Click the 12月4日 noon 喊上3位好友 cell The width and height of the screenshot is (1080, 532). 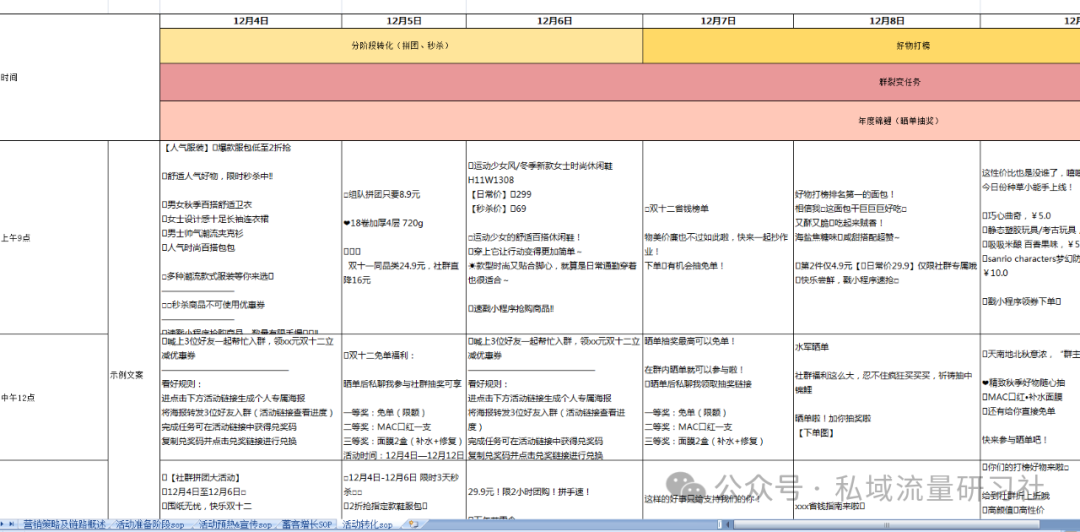251,397
